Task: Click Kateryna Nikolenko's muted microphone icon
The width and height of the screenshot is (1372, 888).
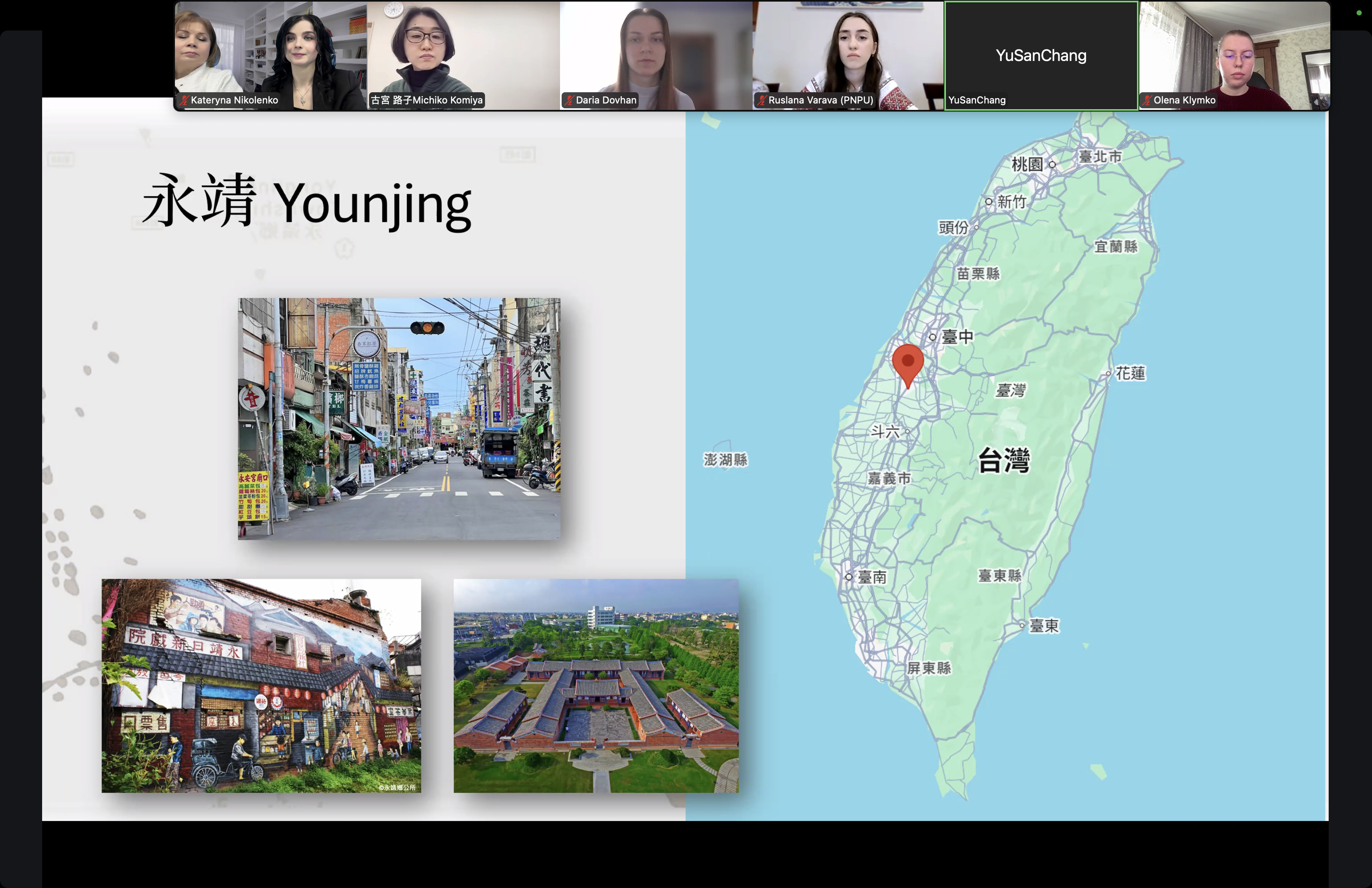Action: 185,100
